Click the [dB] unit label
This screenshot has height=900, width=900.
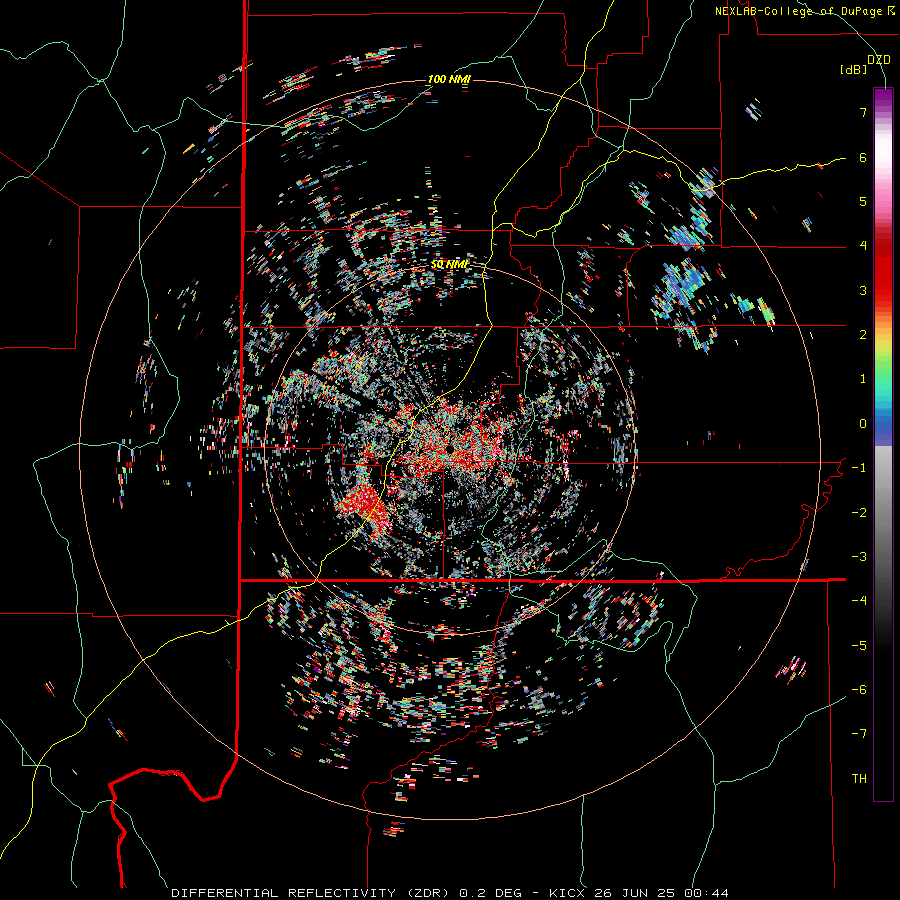click(x=853, y=70)
